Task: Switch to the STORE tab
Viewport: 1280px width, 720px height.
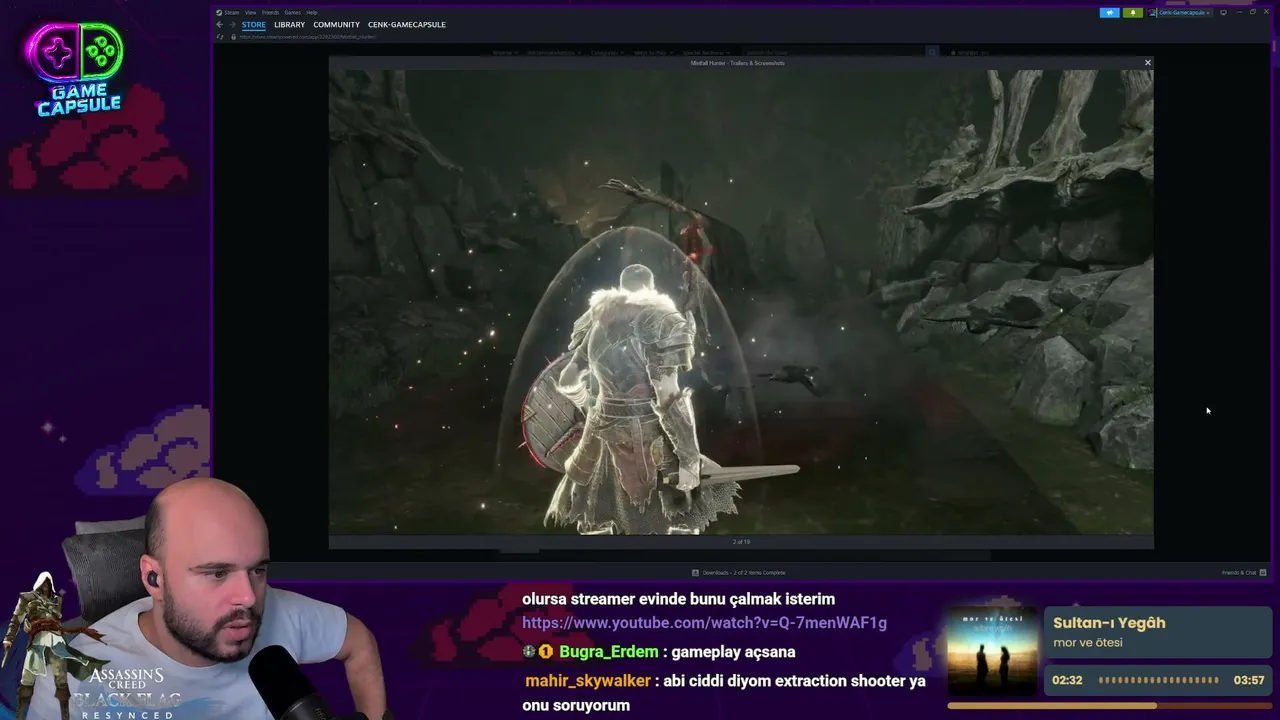Action: click(254, 24)
